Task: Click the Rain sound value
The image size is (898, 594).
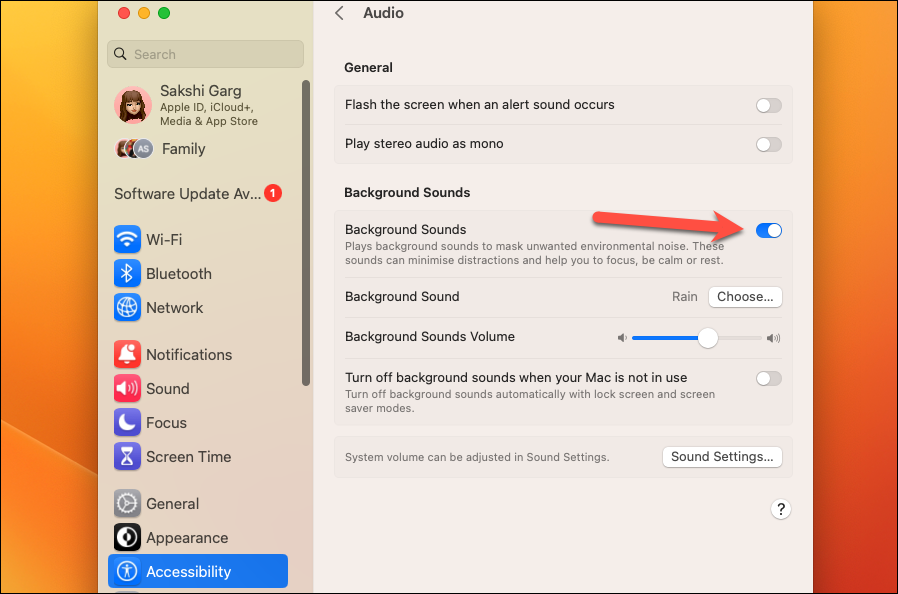Action: [684, 297]
